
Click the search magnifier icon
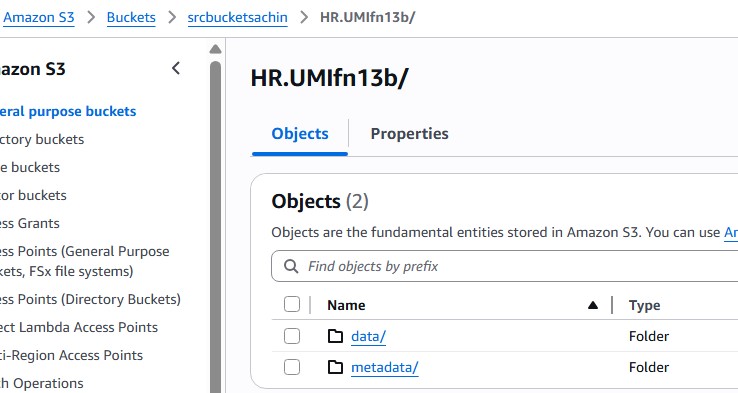pyautogui.click(x=291, y=266)
